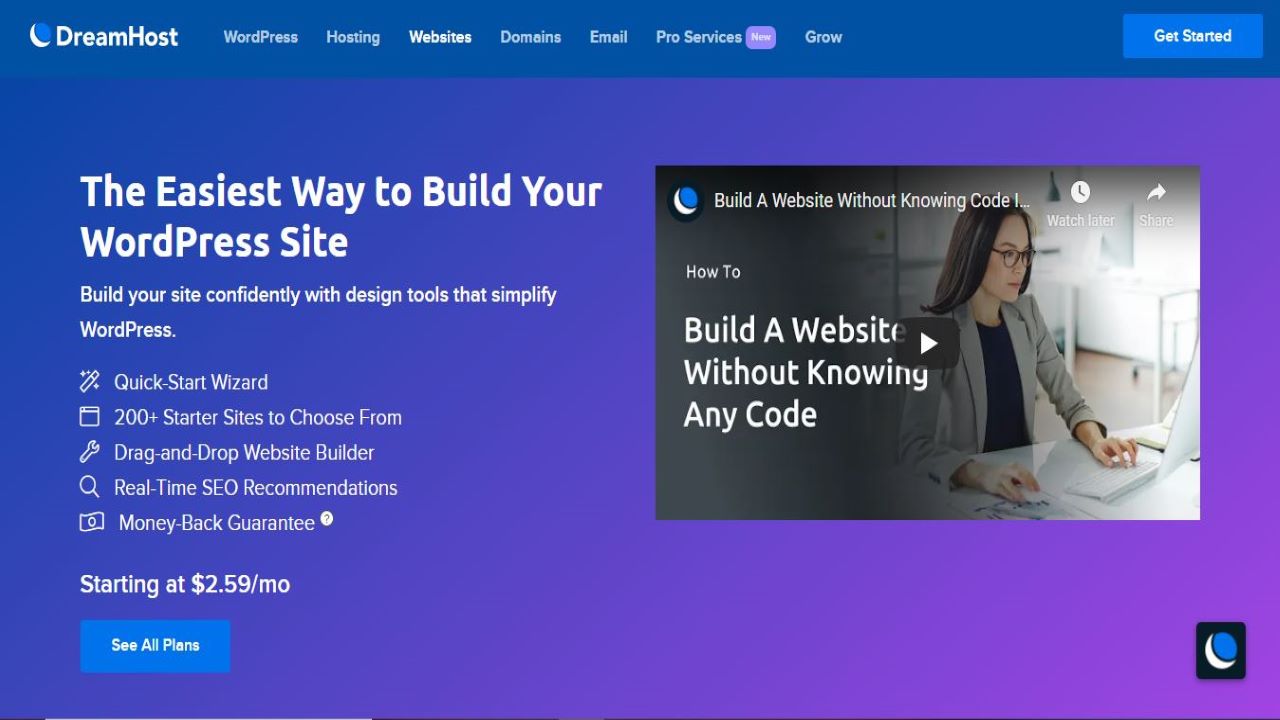1280x720 pixels.
Task: Open the Hosting menu
Action: click(353, 37)
